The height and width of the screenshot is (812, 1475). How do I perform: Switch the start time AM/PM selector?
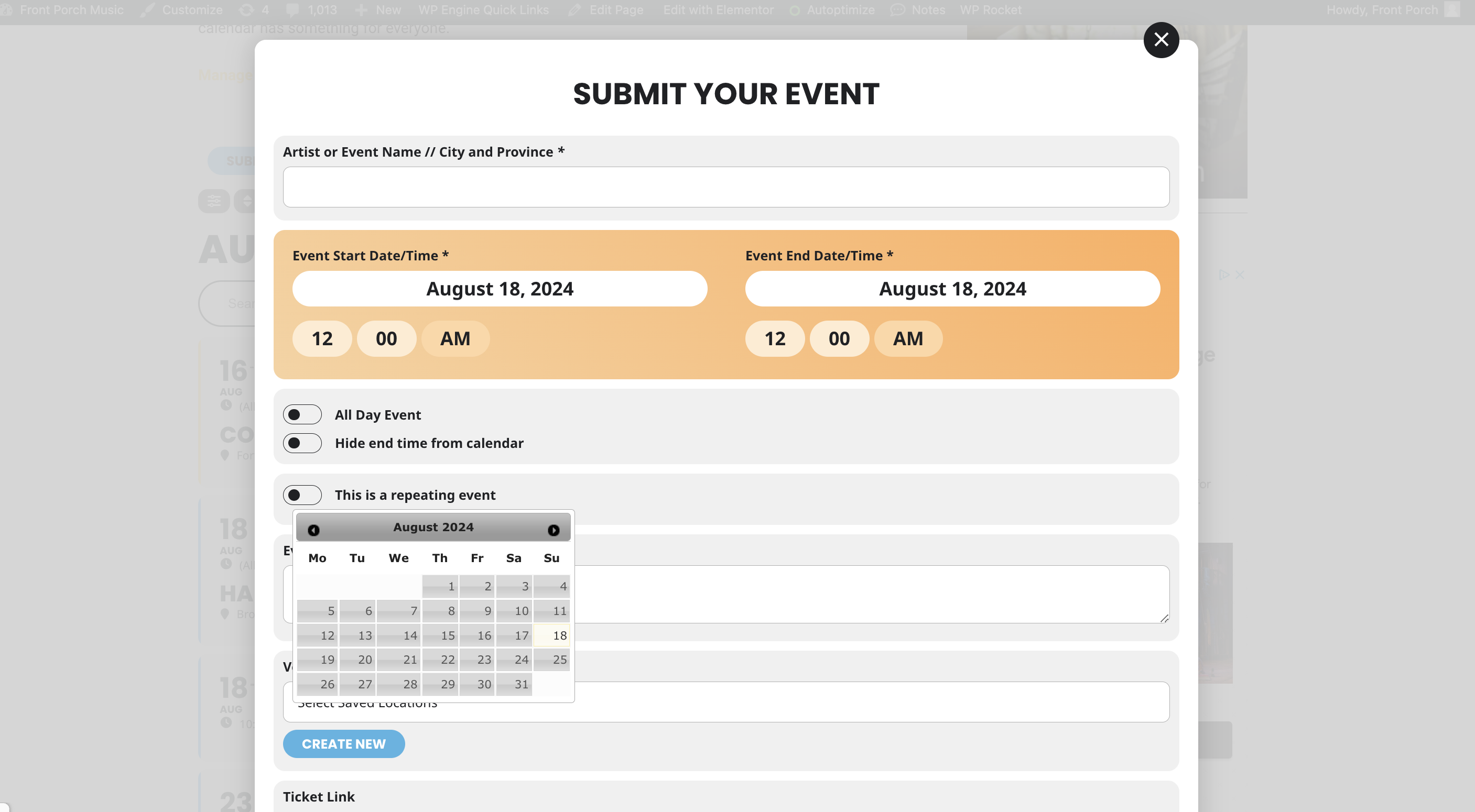point(456,339)
